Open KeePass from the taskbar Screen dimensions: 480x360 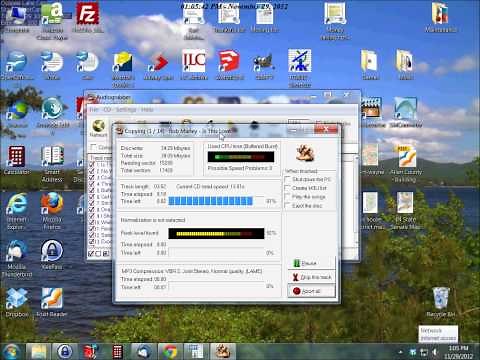[x=64, y=352]
